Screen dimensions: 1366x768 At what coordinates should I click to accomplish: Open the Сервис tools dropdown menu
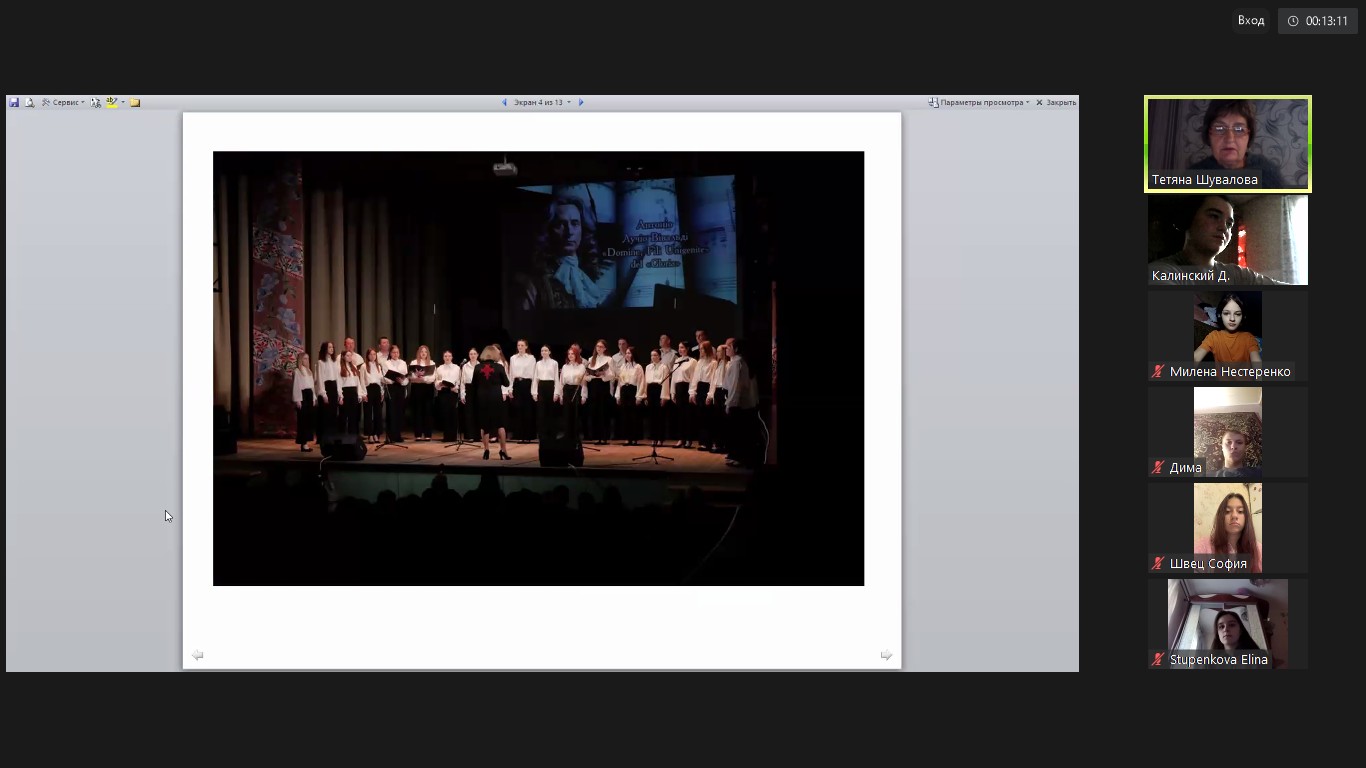(x=63, y=102)
